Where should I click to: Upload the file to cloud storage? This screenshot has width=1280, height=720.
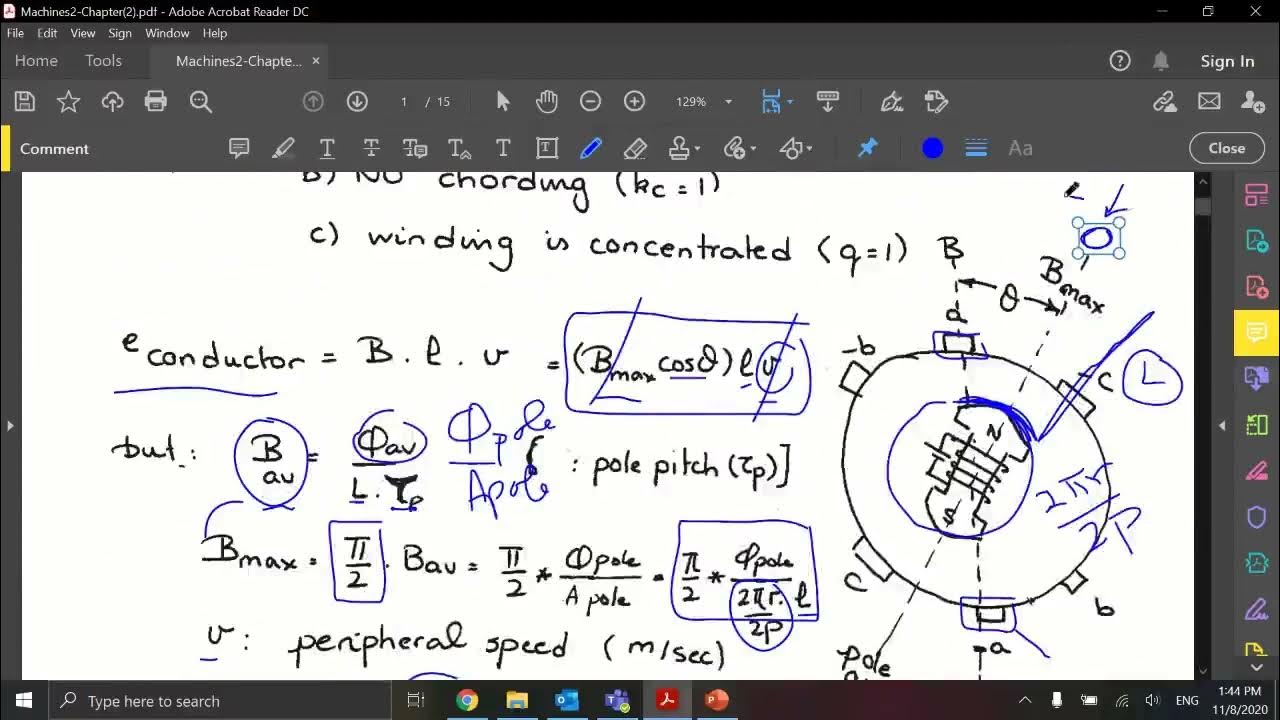coord(112,101)
